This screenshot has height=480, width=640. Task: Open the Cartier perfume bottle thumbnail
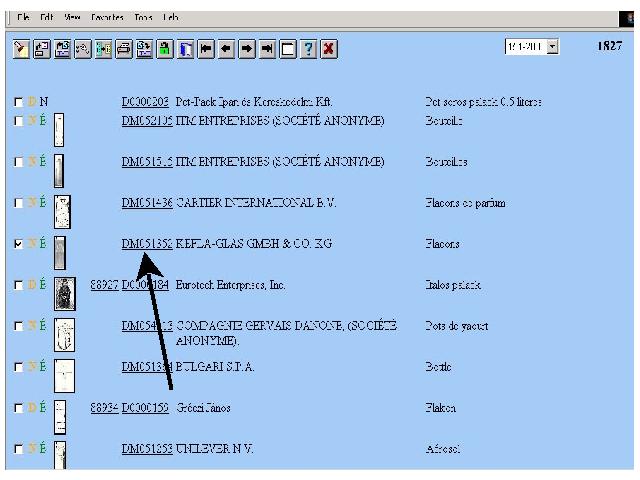62,212
